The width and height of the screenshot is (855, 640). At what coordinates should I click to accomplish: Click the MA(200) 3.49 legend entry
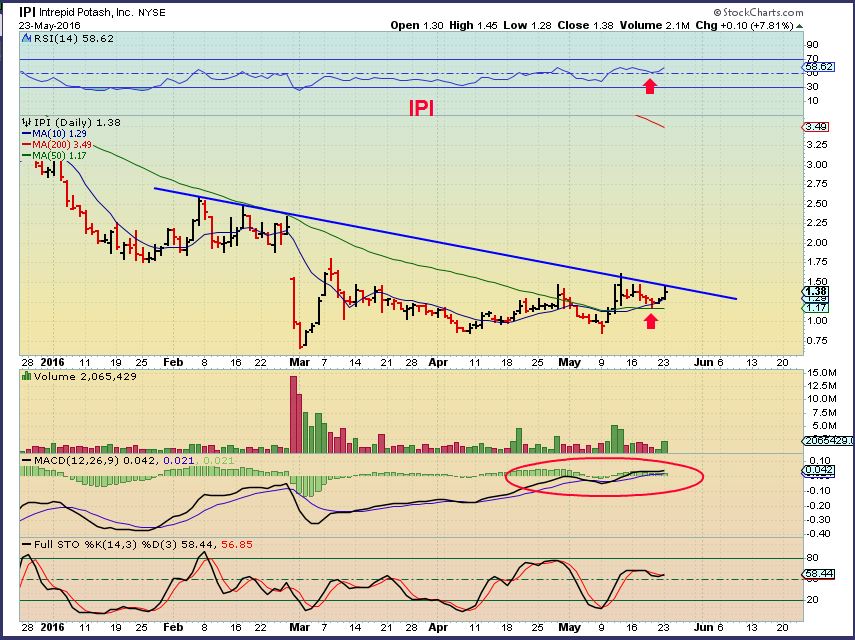(57, 144)
